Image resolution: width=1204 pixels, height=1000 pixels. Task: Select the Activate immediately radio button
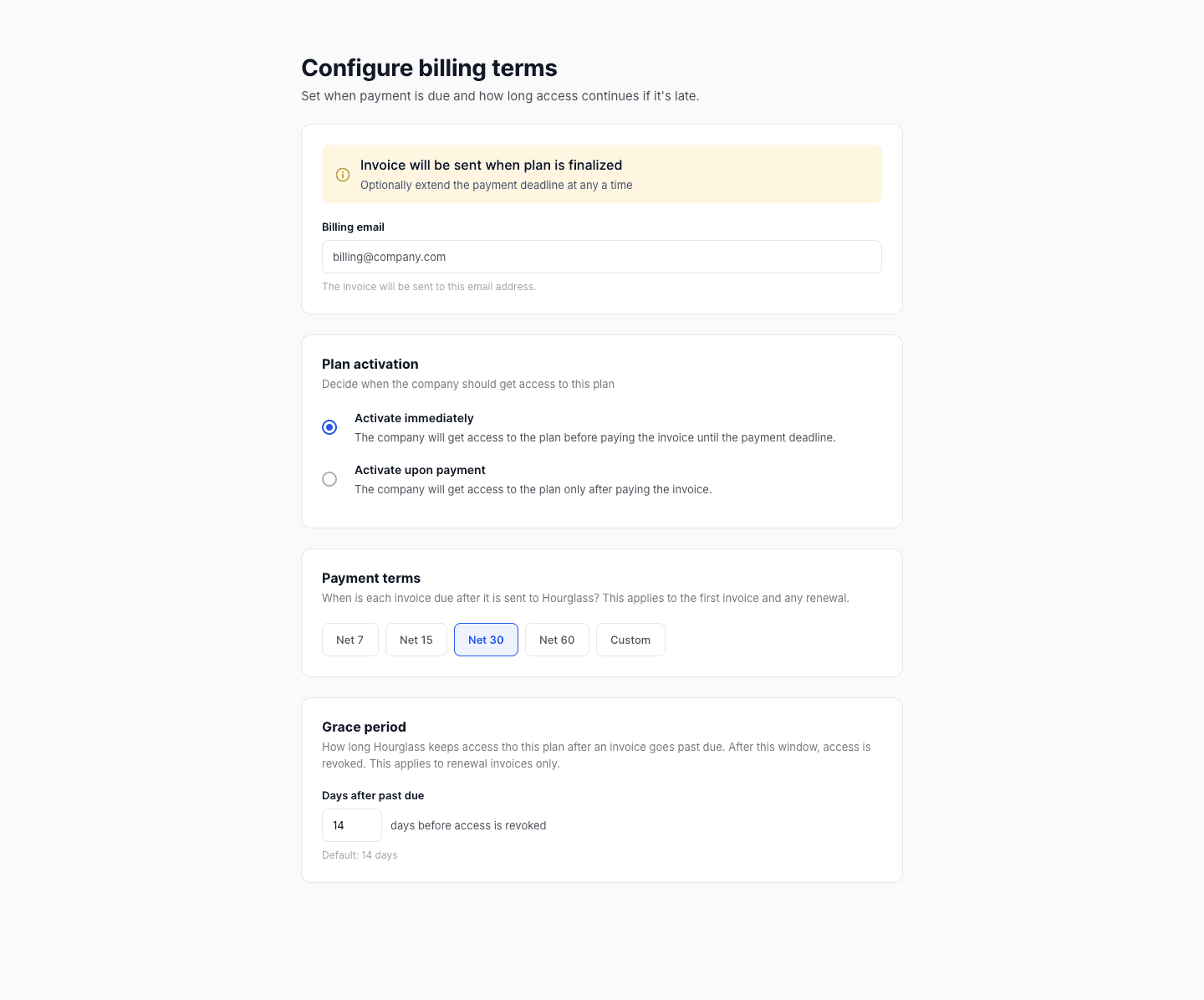329,427
